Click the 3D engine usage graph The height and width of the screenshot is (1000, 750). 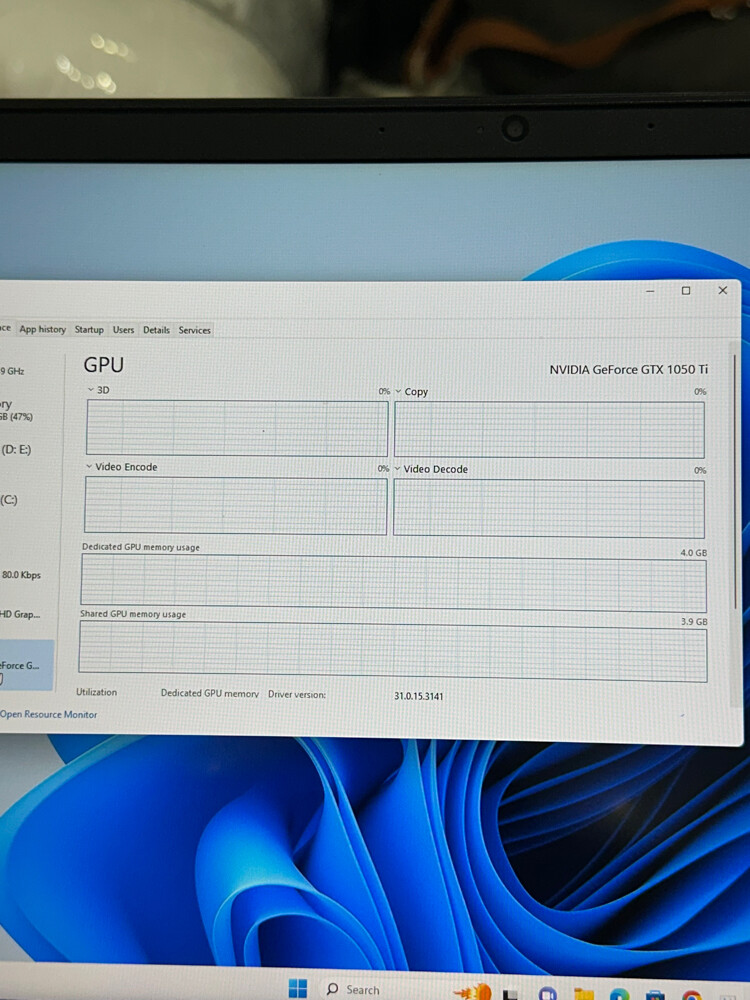[x=237, y=428]
